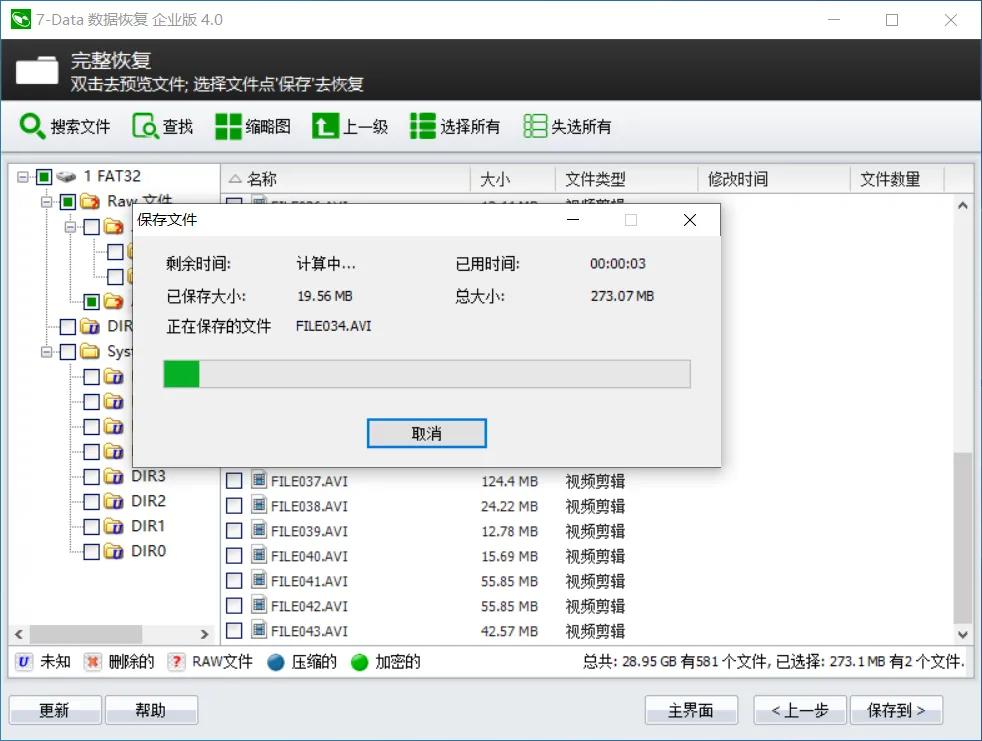Select the 搜索文件 search tool
This screenshot has width=982, height=741.
[x=64, y=127]
